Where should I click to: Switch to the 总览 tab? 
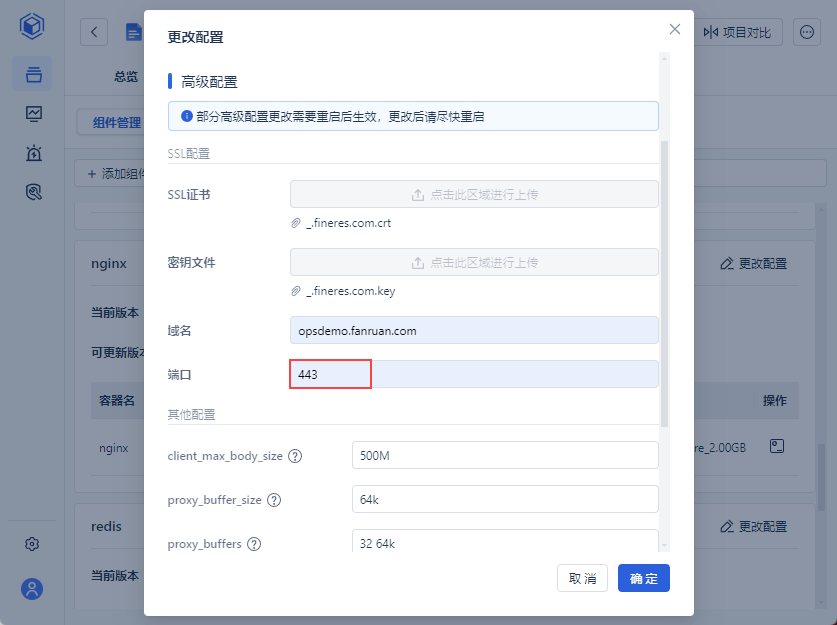(x=126, y=76)
